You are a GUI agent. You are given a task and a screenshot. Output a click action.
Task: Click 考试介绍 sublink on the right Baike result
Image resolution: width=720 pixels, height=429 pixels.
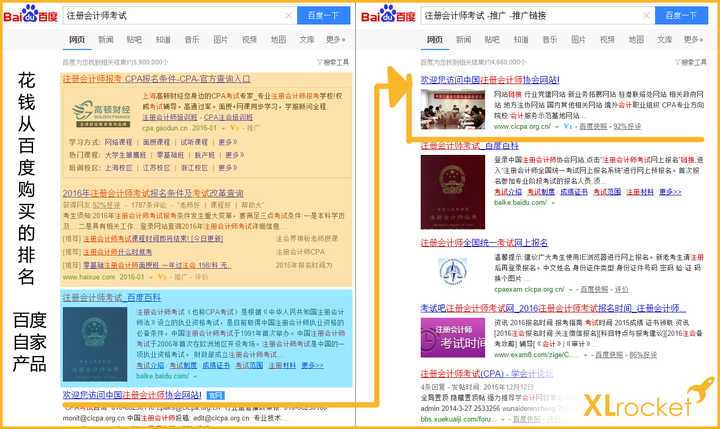pyautogui.click(x=508, y=192)
